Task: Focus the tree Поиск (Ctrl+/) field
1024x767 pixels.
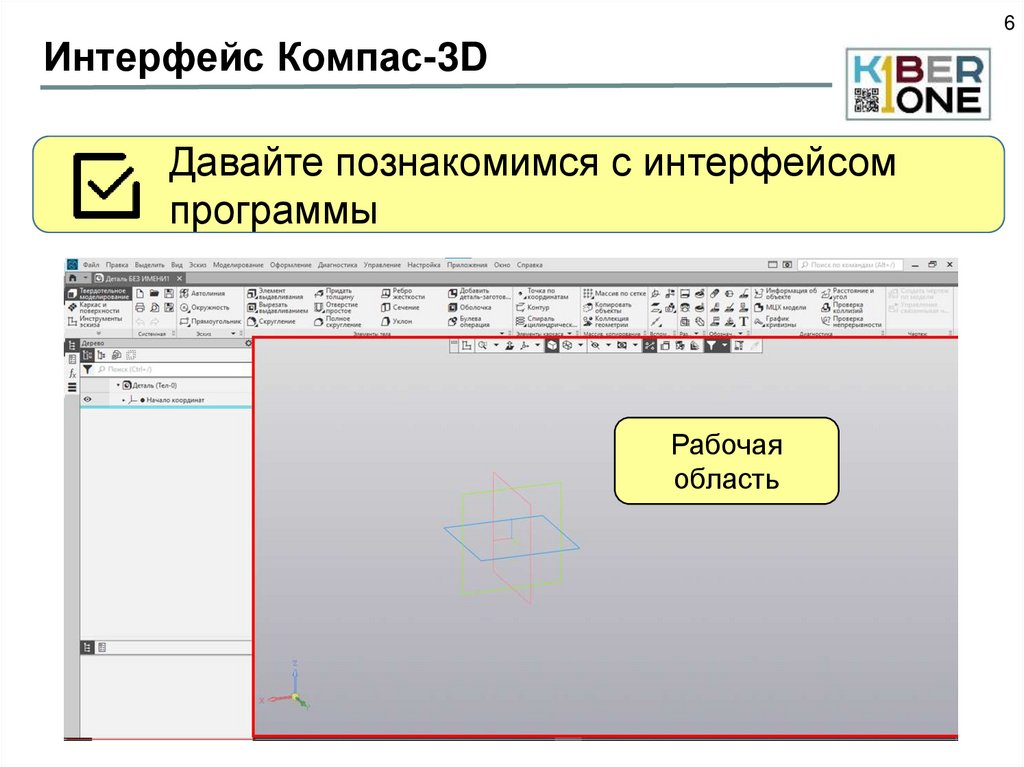Action: click(172, 370)
